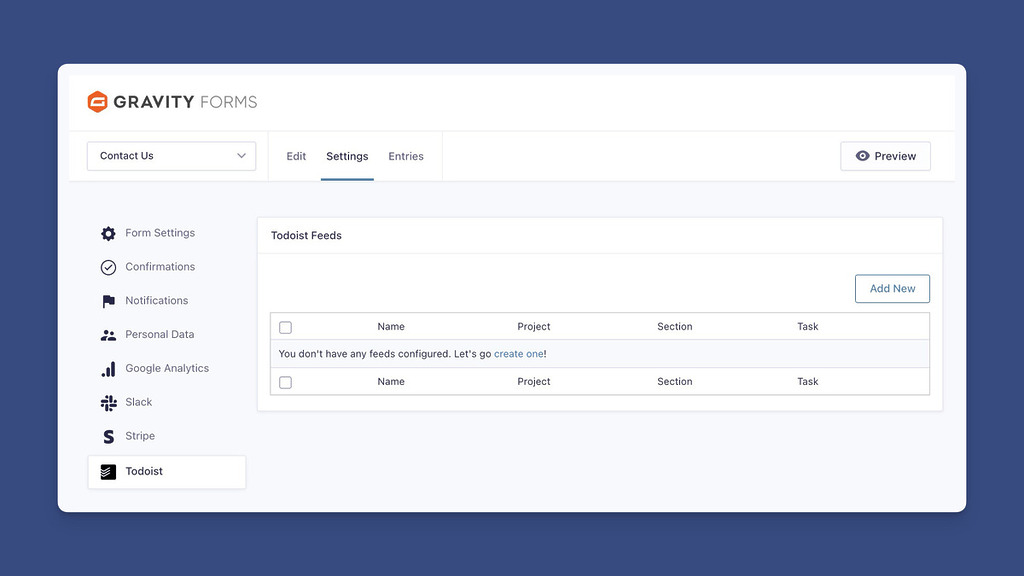Image resolution: width=1024 pixels, height=576 pixels.
Task: Select the Google Analytics bar chart icon
Action: tap(108, 368)
